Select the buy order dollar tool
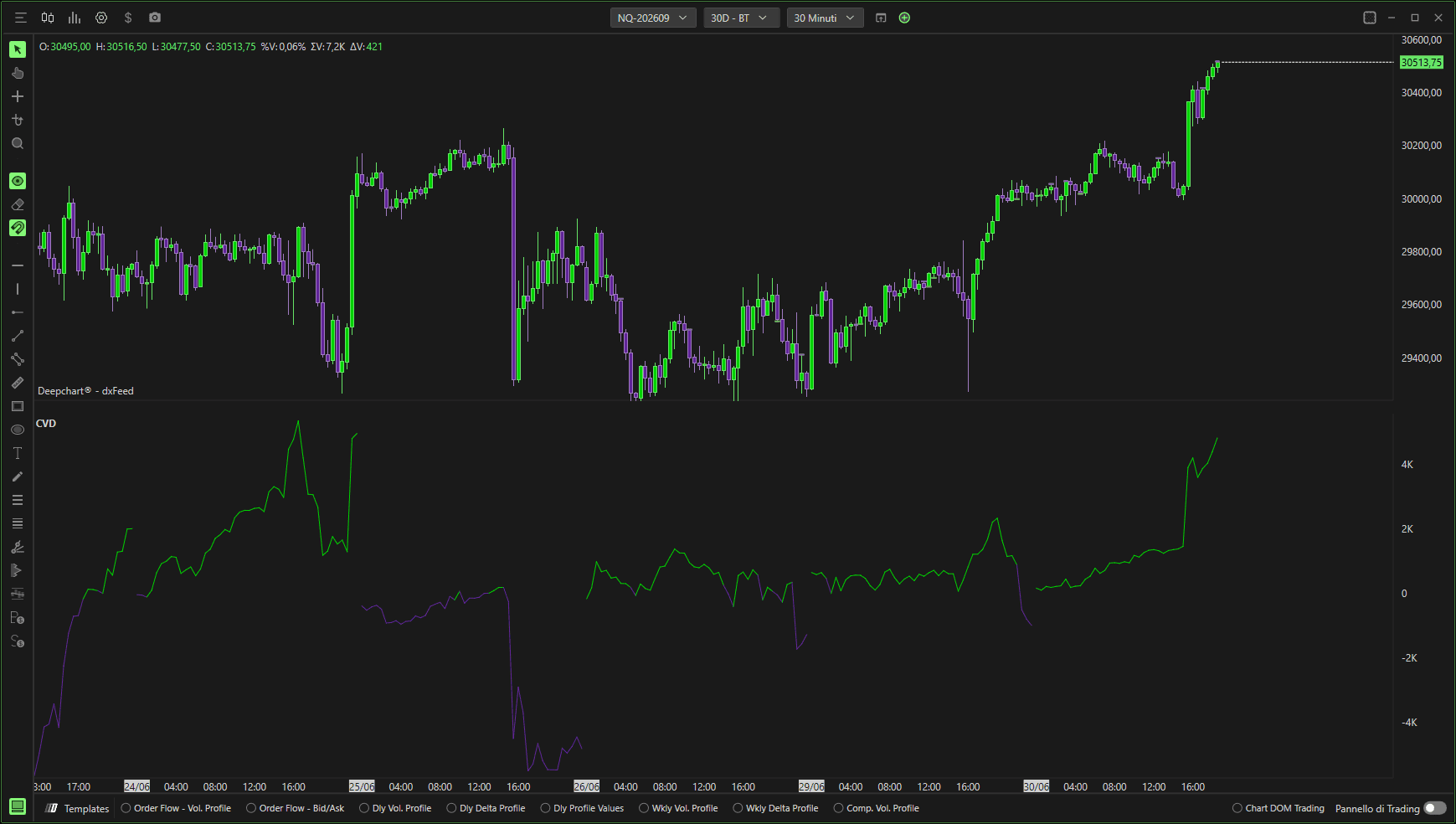Image resolution: width=1456 pixels, height=824 pixels. pyautogui.click(x=18, y=618)
